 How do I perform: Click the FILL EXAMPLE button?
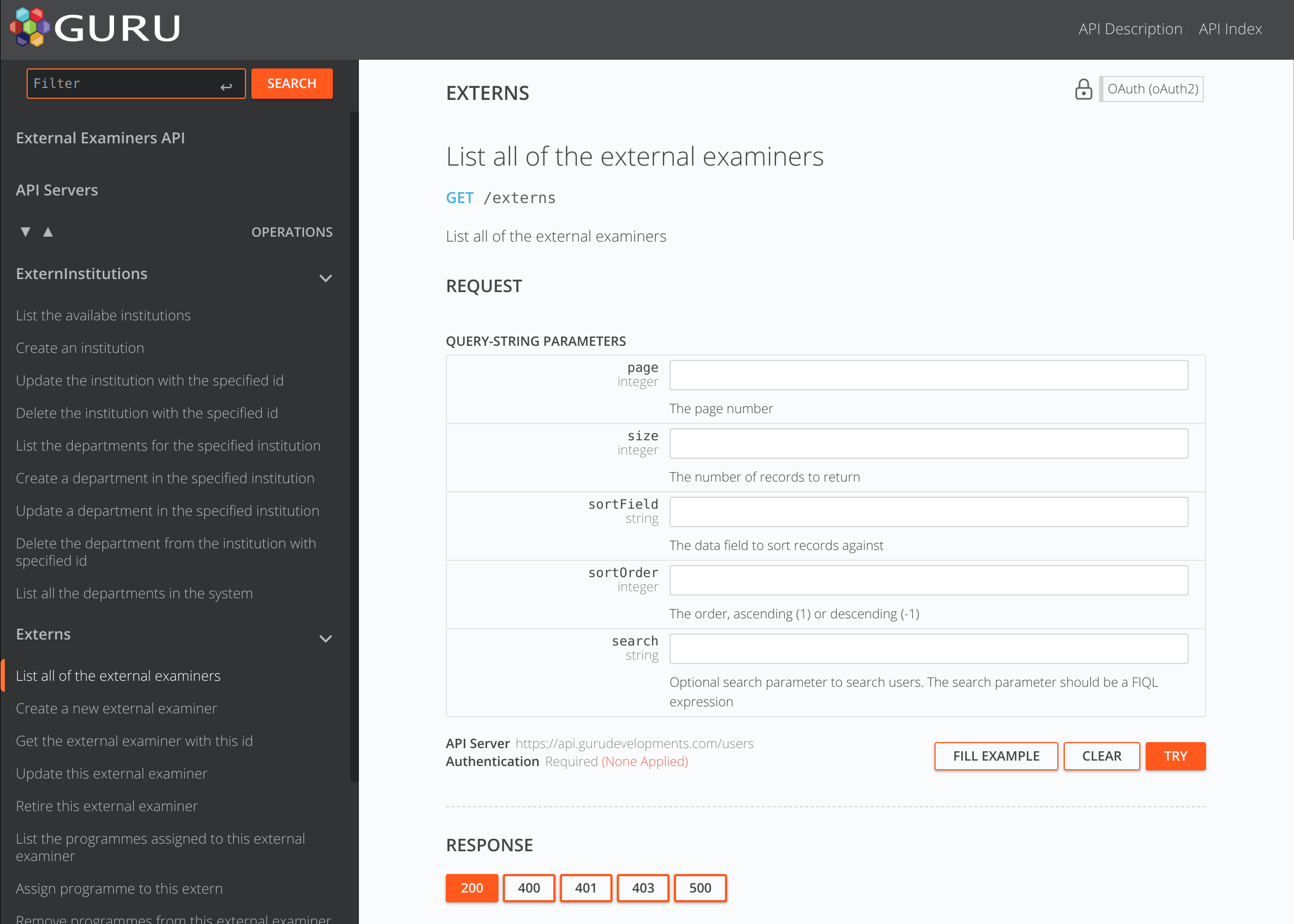(x=996, y=756)
